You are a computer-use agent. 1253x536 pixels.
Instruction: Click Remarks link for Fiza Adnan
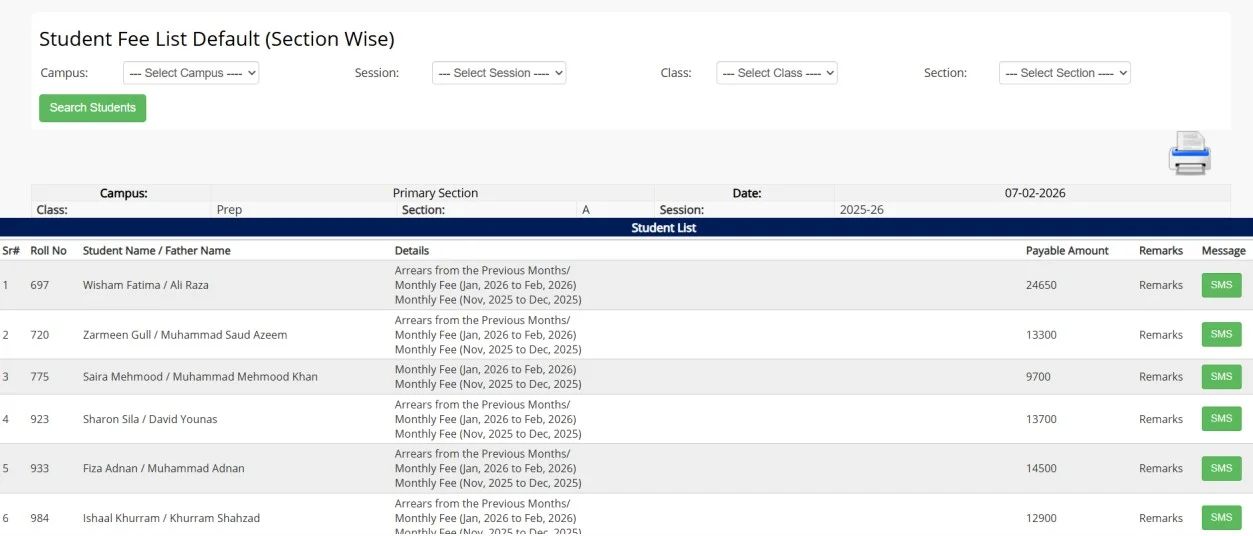pyautogui.click(x=1160, y=468)
